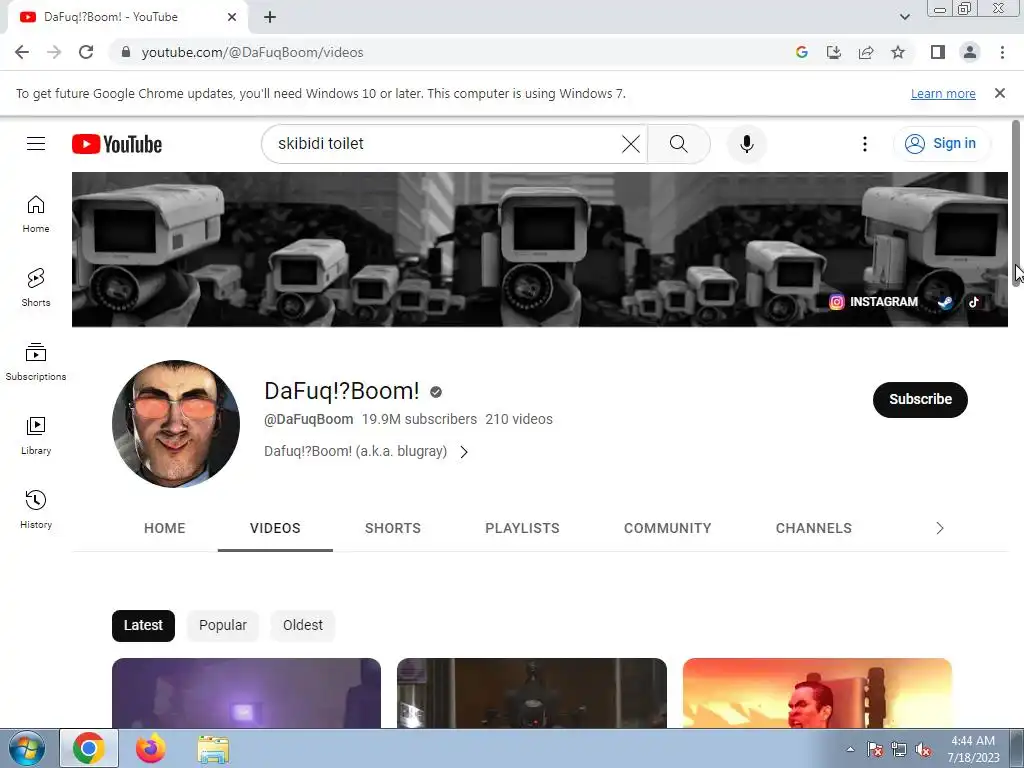
Task: Click the Google icon in the address bar
Action: coord(802,52)
